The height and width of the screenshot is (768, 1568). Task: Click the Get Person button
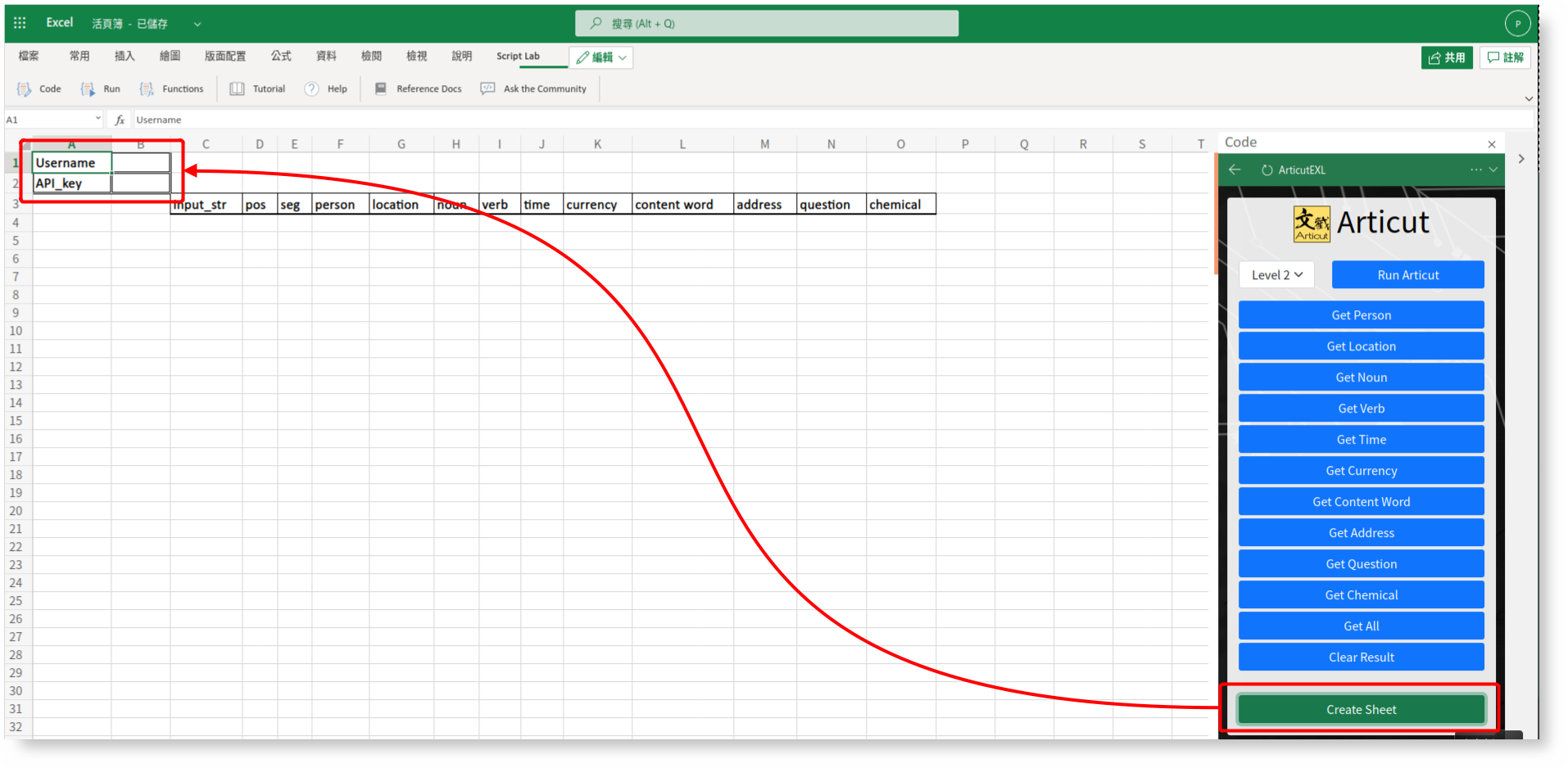click(x=1361, y=315)
